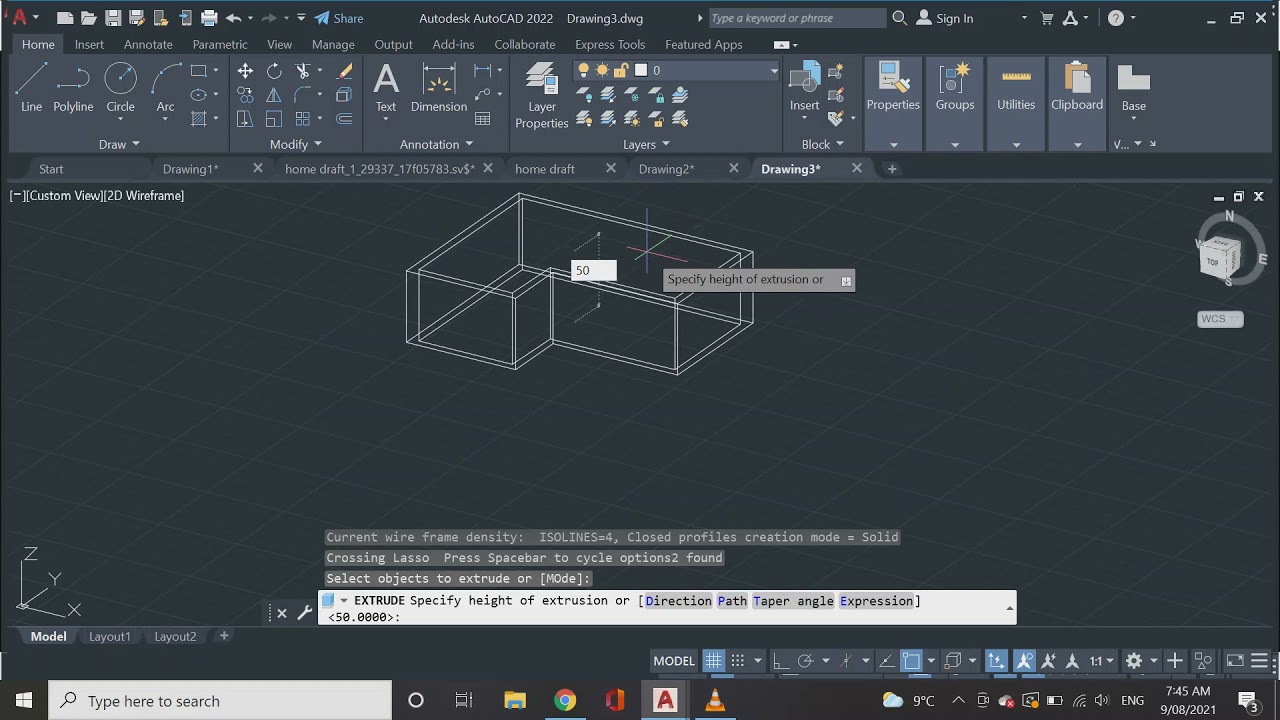Screen dimensions: 1280x720
Task: Activate the Rotate tool
Action: [x=274, y=71]
